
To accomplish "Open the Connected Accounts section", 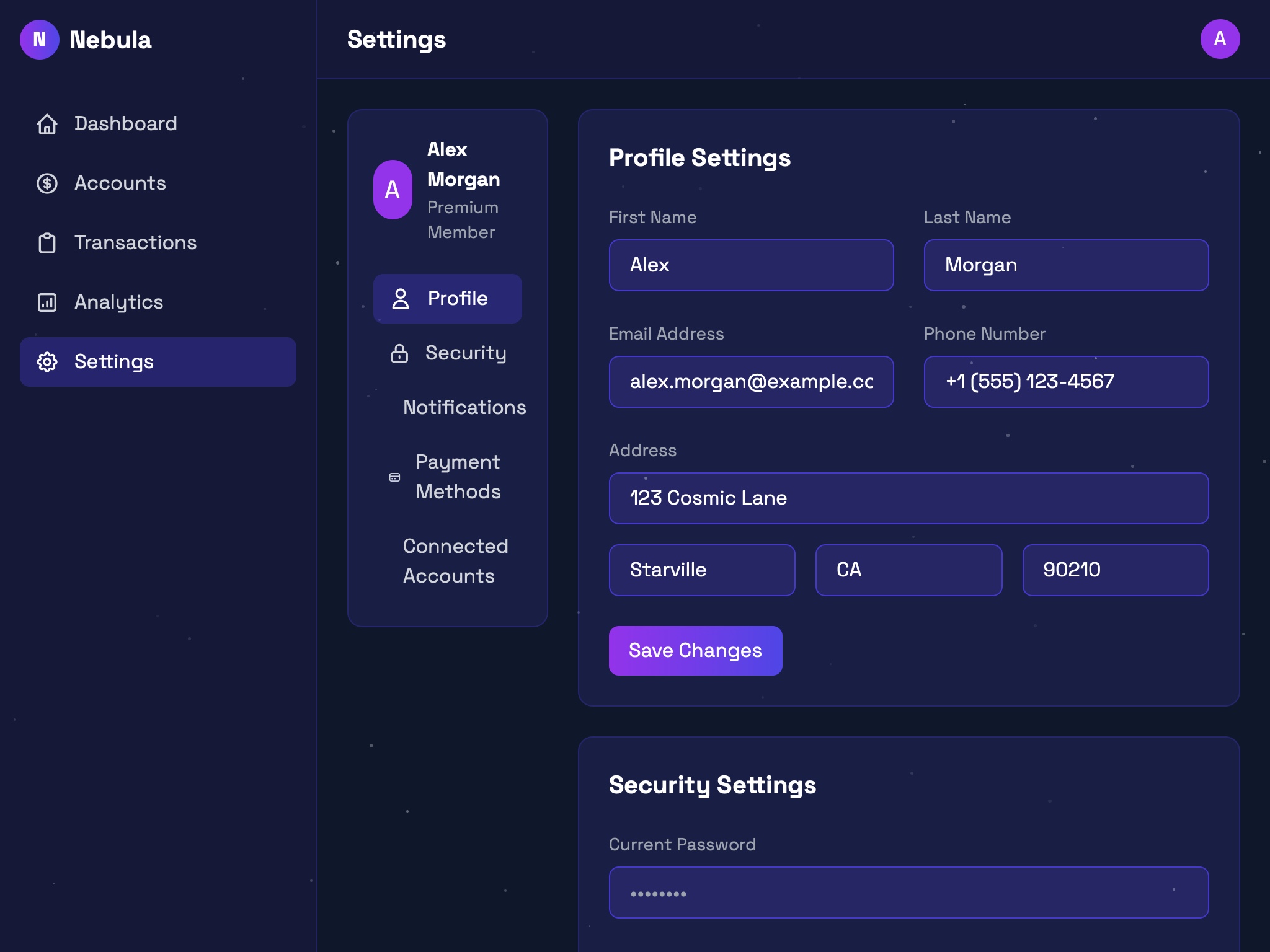I will click(x=455, y=561).
